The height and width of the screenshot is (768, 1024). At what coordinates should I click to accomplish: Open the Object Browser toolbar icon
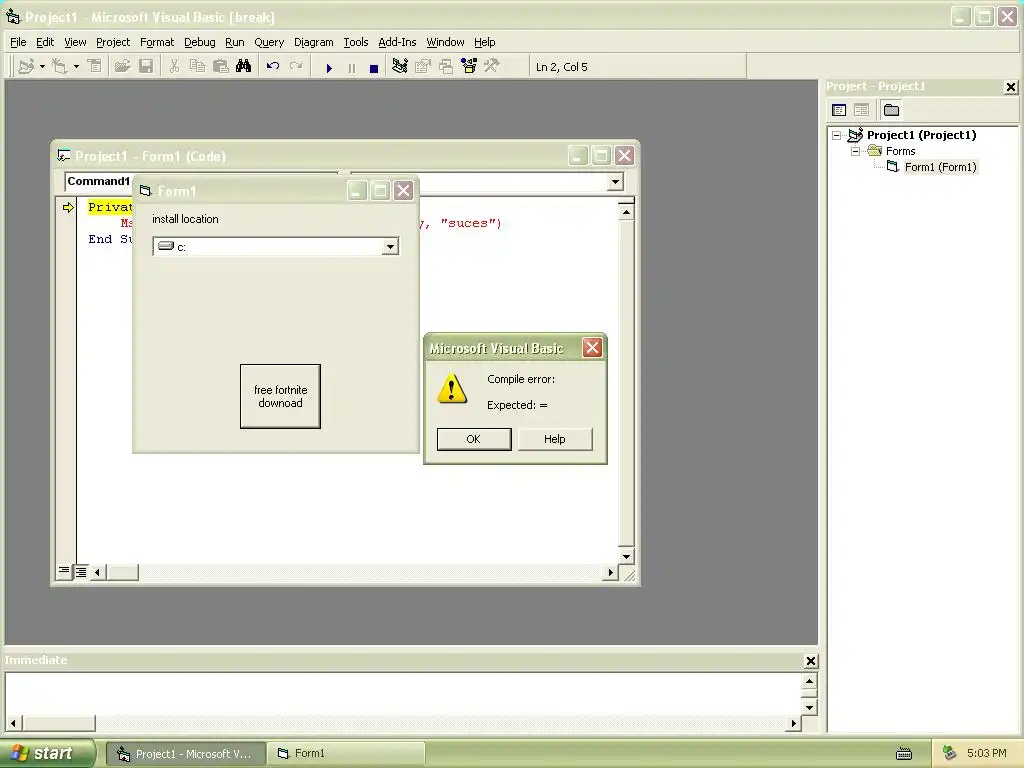469,66
